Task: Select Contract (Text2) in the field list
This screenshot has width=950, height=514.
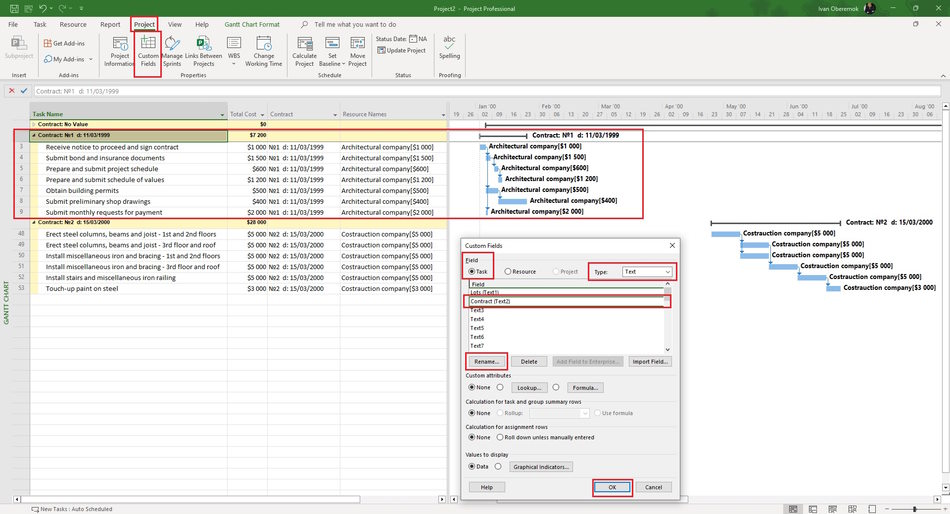Action: (x=566, y=301)
